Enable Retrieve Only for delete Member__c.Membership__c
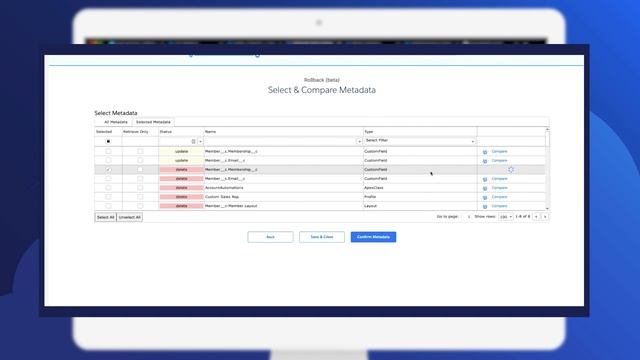The image size is (640, 360). 140,169
